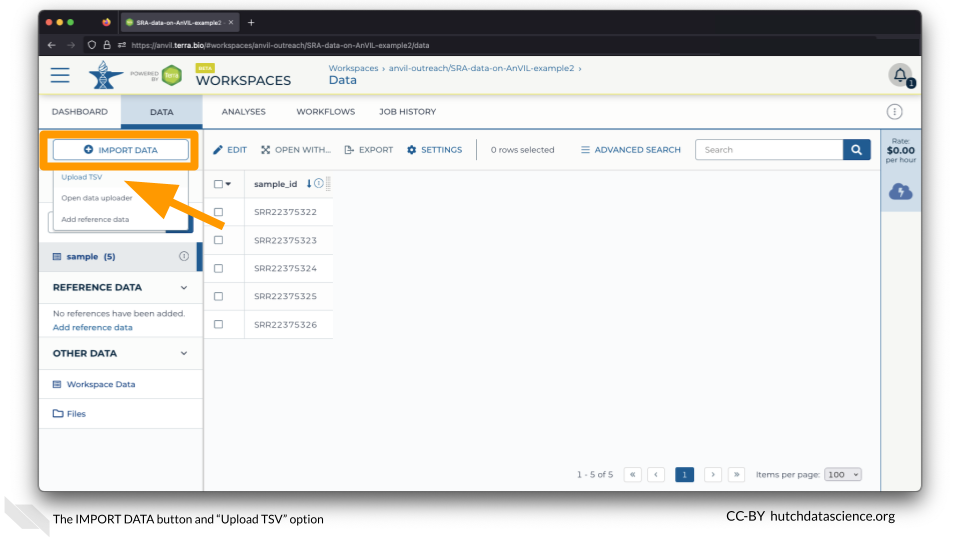Open the table SETTINGS gear
The height and width of the screenshot is (540, 960).
435,149
